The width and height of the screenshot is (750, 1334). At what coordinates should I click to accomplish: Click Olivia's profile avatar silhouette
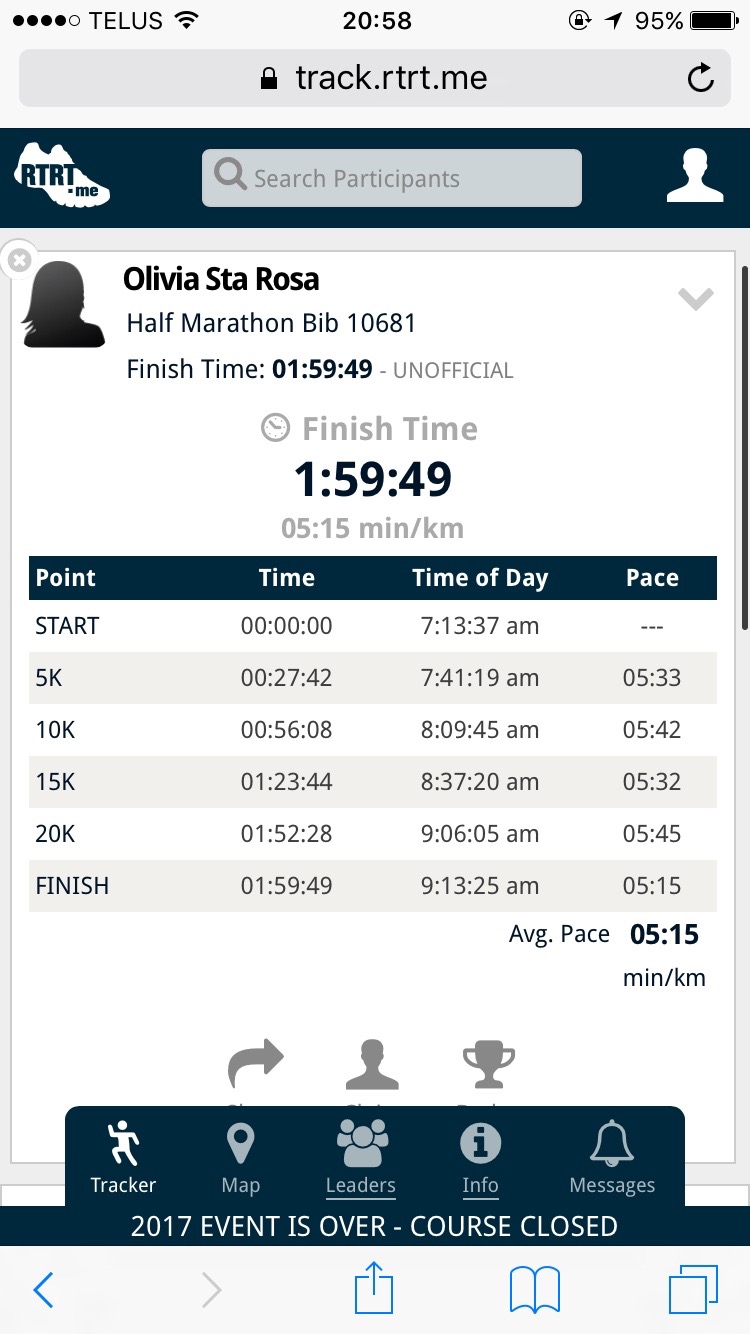coord(64,304)
